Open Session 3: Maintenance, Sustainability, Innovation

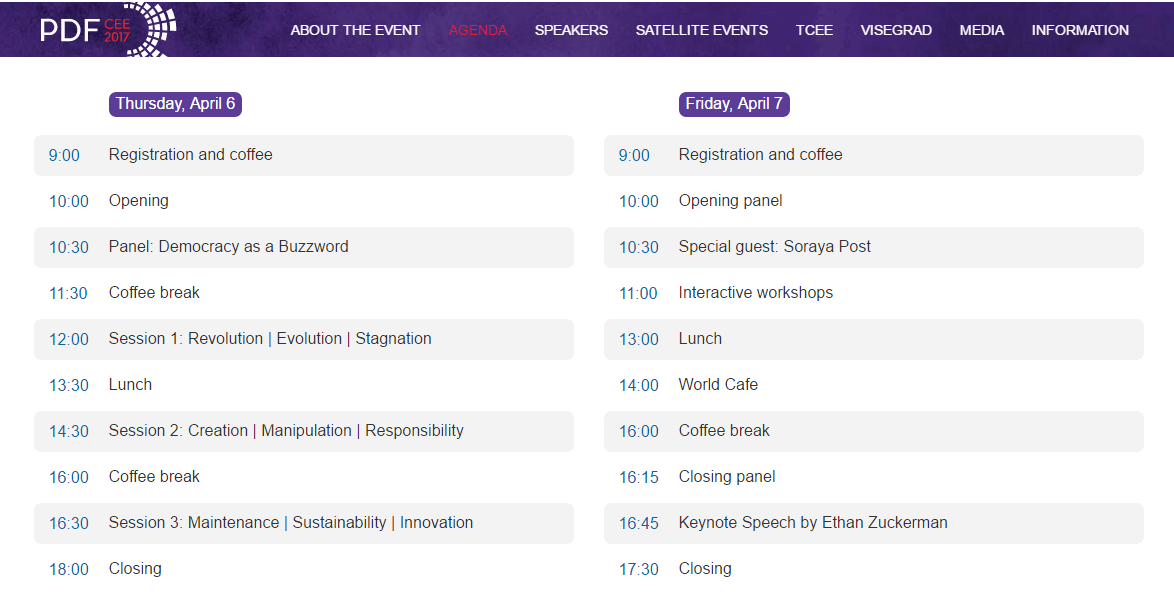[291, 523]
